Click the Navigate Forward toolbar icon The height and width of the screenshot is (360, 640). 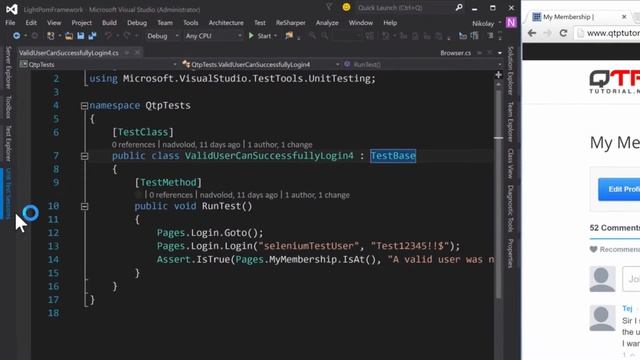point(34,36)
